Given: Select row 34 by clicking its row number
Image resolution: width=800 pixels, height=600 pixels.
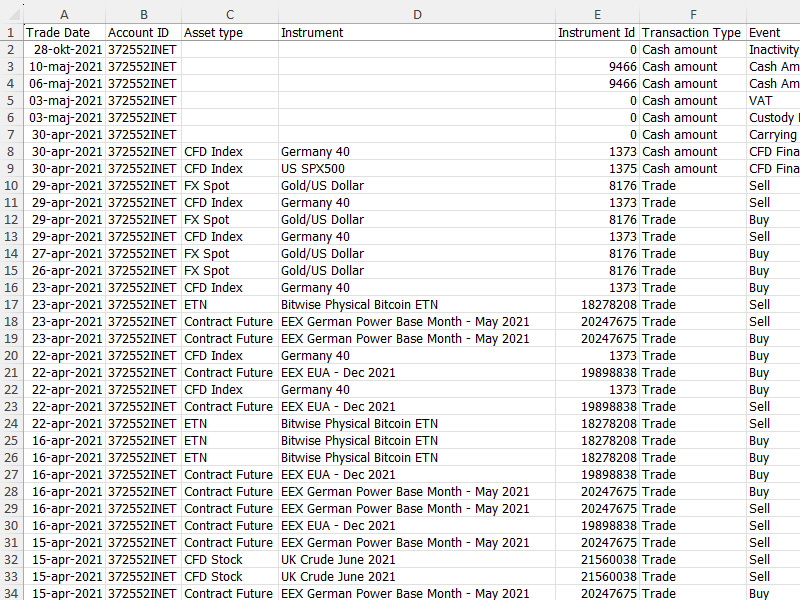Looking at the screenshot, I should click(10, 593).
